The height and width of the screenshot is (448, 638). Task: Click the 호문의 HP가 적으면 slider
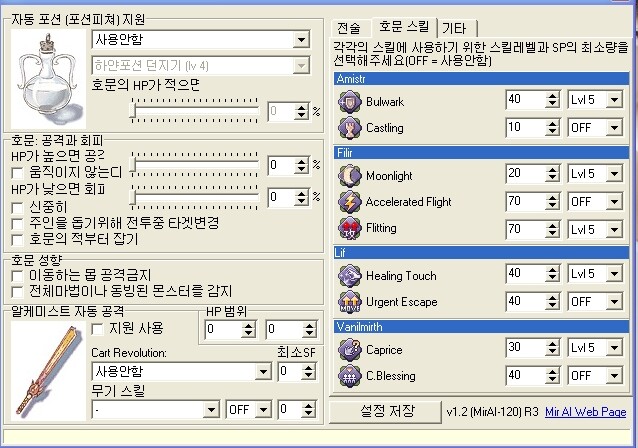(195, 111)
